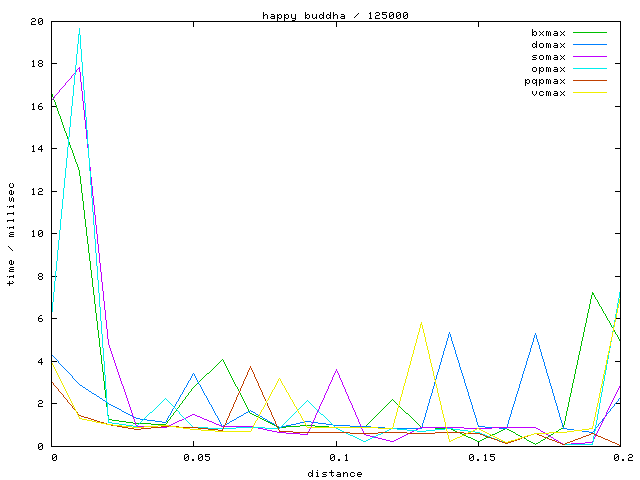Select the domax legend label

(548, 45)
